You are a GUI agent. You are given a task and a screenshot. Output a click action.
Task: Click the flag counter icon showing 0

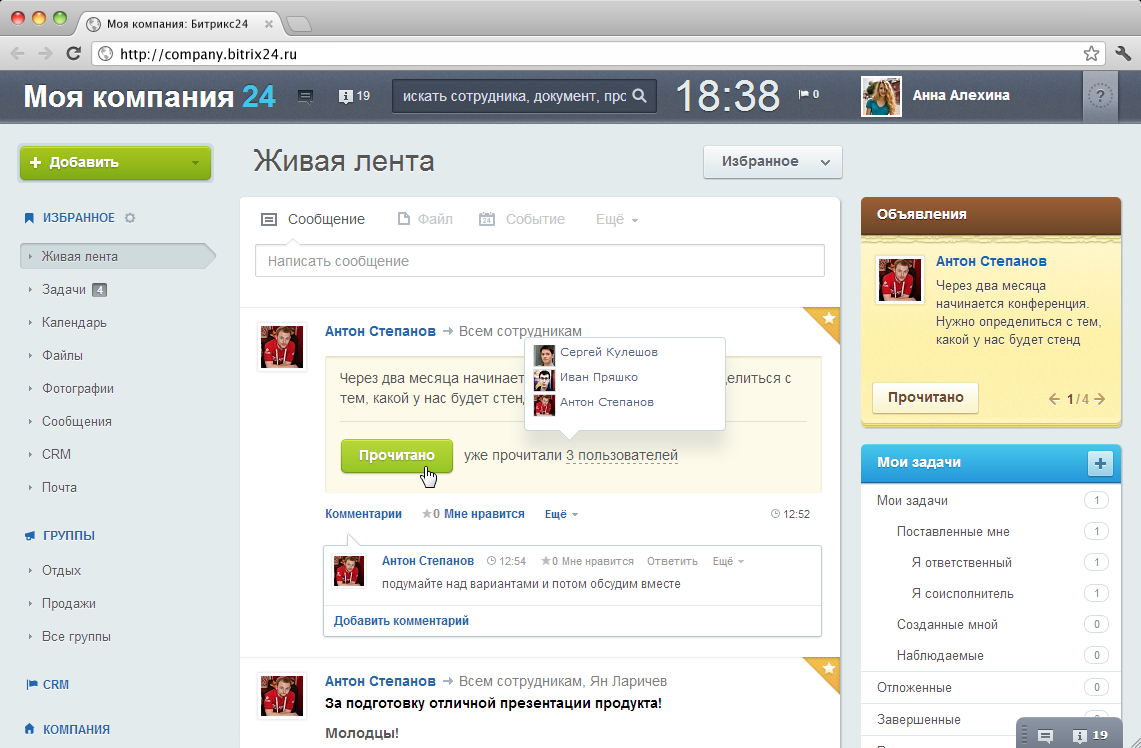[808, 94]
